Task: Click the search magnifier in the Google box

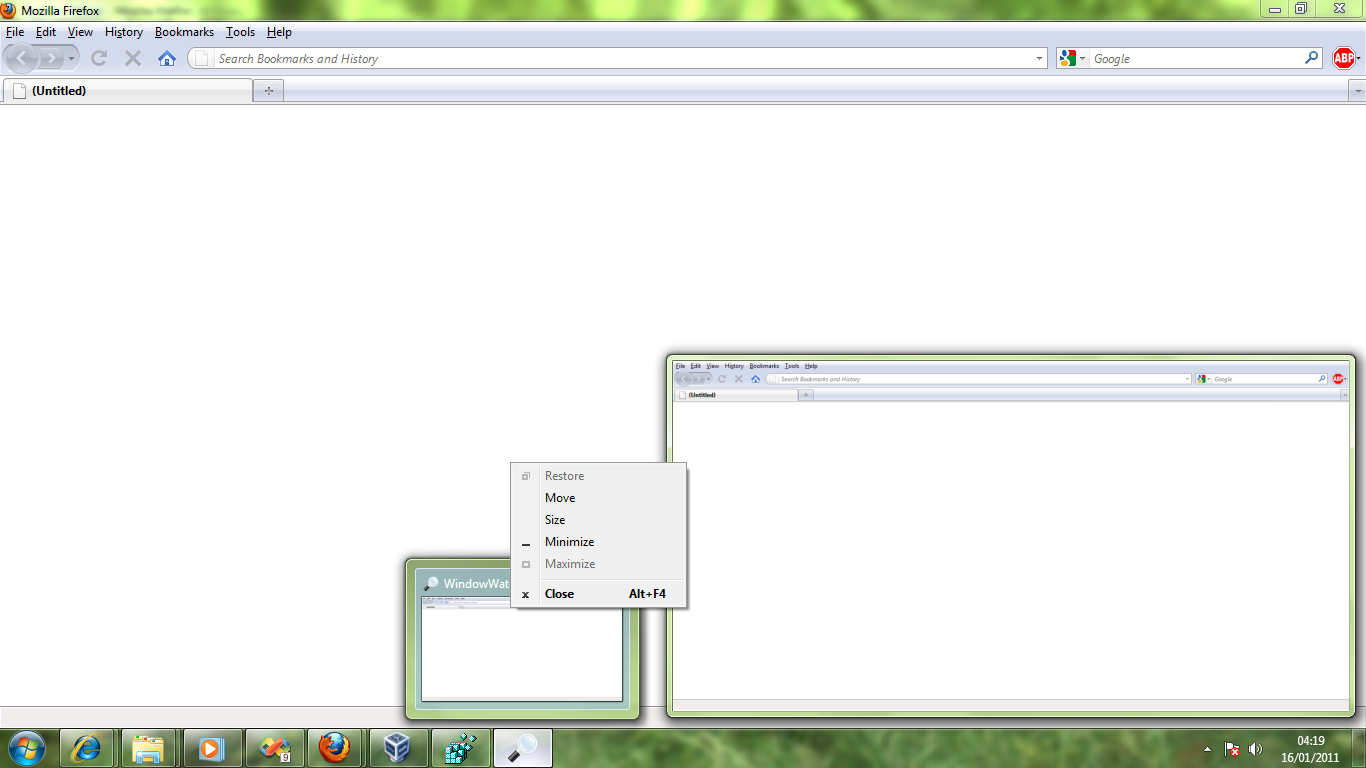Action: [x=1312, y=59]
